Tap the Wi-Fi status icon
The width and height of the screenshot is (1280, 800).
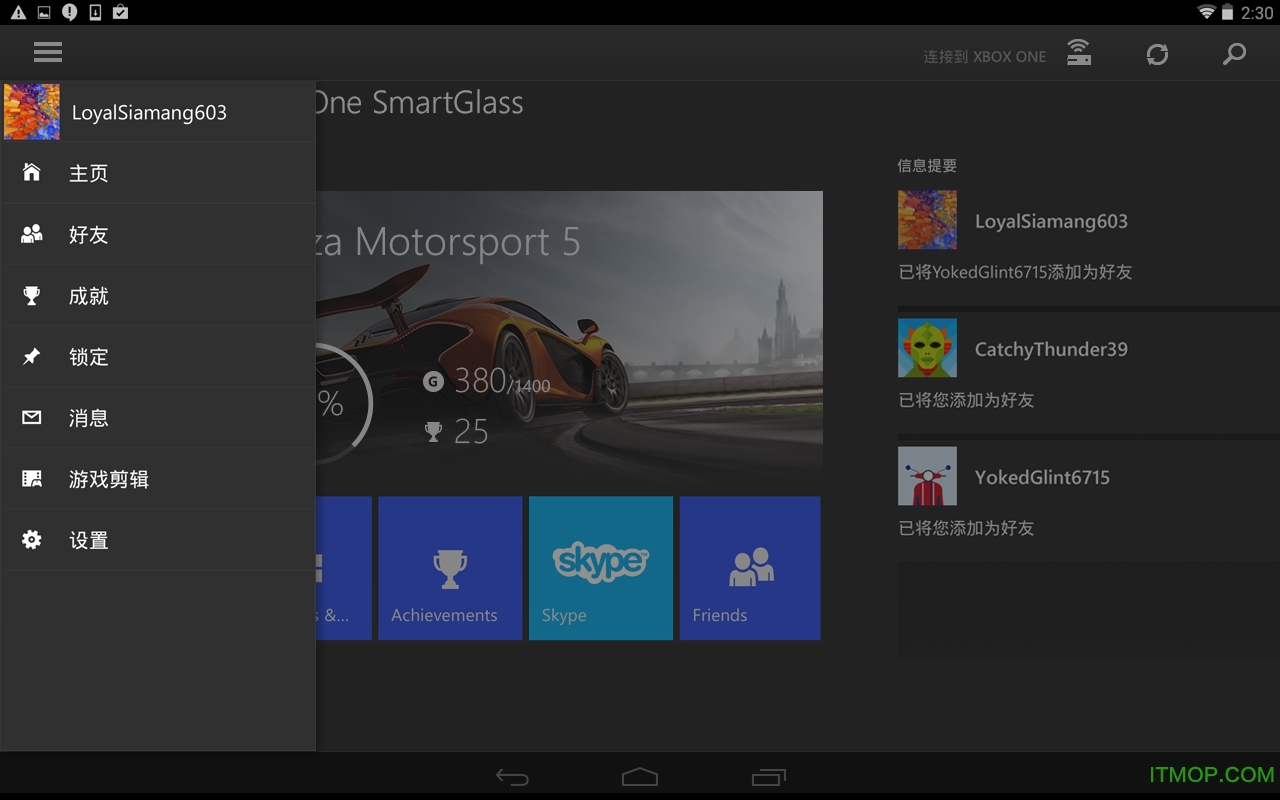point(1206,12)
